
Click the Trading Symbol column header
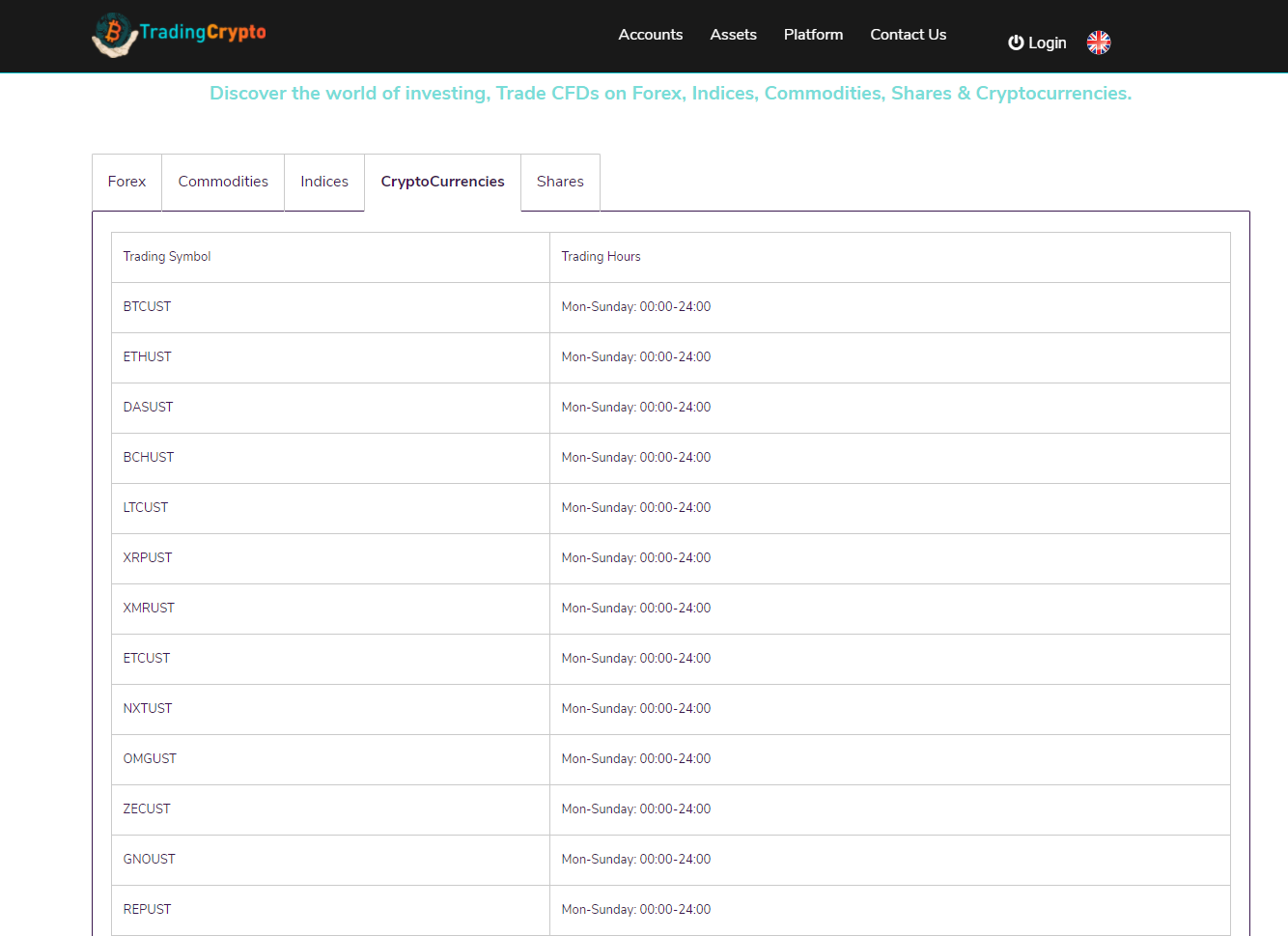pyautogui.click(x=167, y=257)
